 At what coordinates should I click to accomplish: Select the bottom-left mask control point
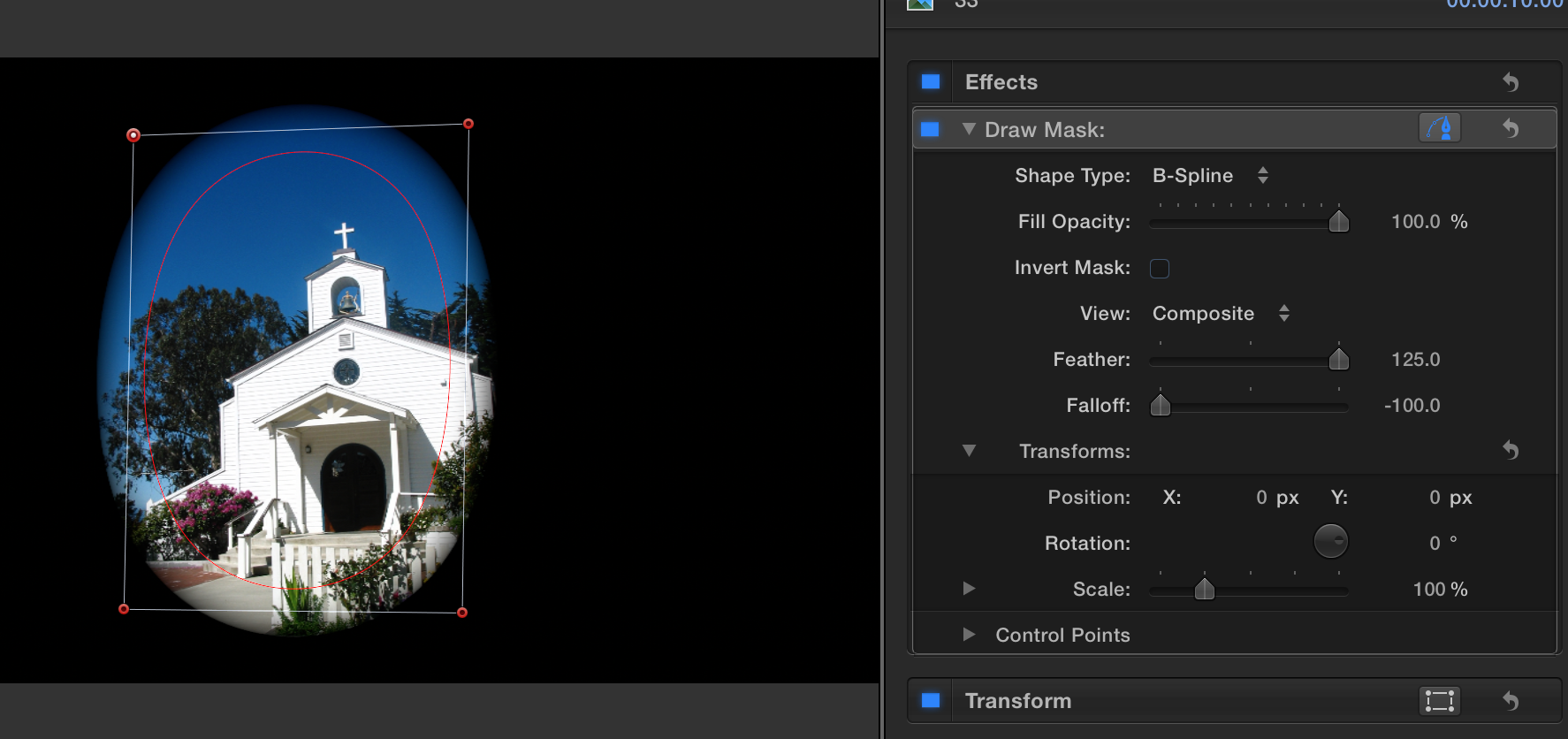click(x=124, y=609)
